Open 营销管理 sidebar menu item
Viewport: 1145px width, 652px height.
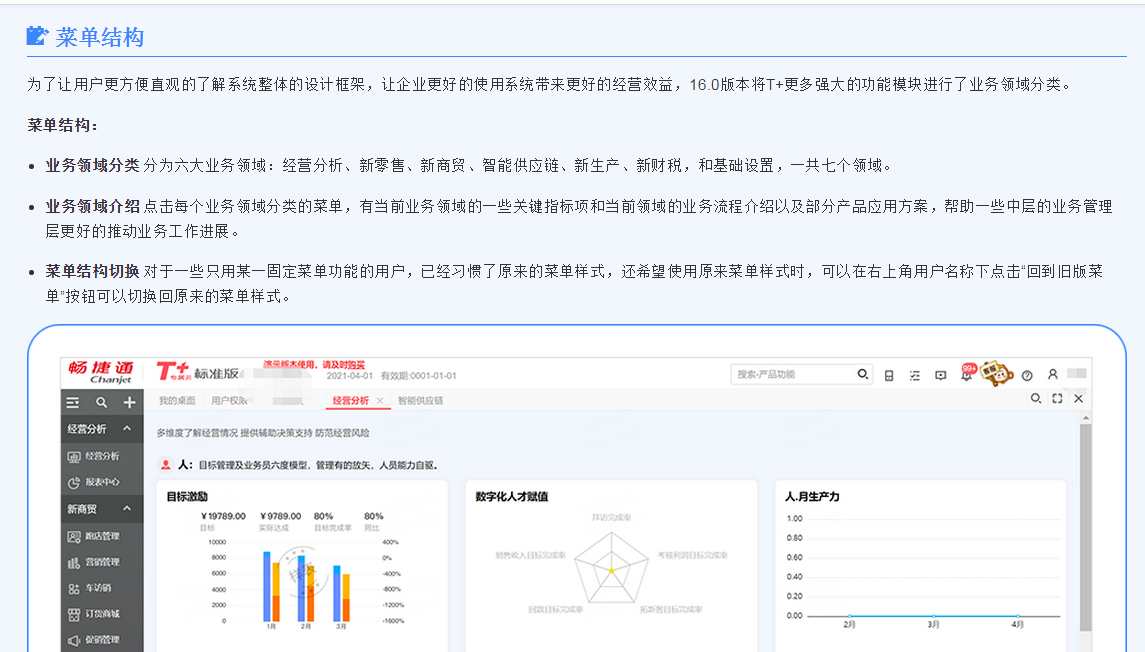[x=102, y=563]
